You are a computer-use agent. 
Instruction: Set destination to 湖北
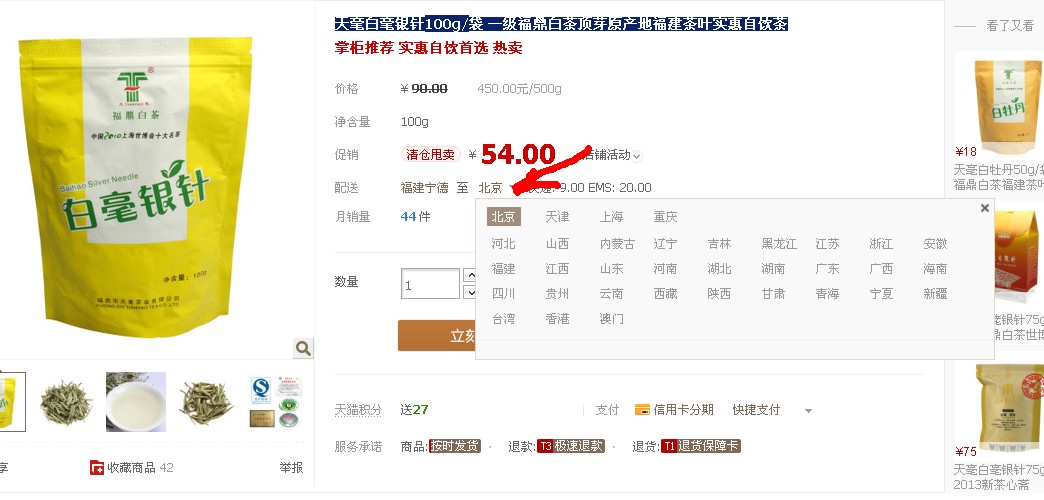pos(719,268)
